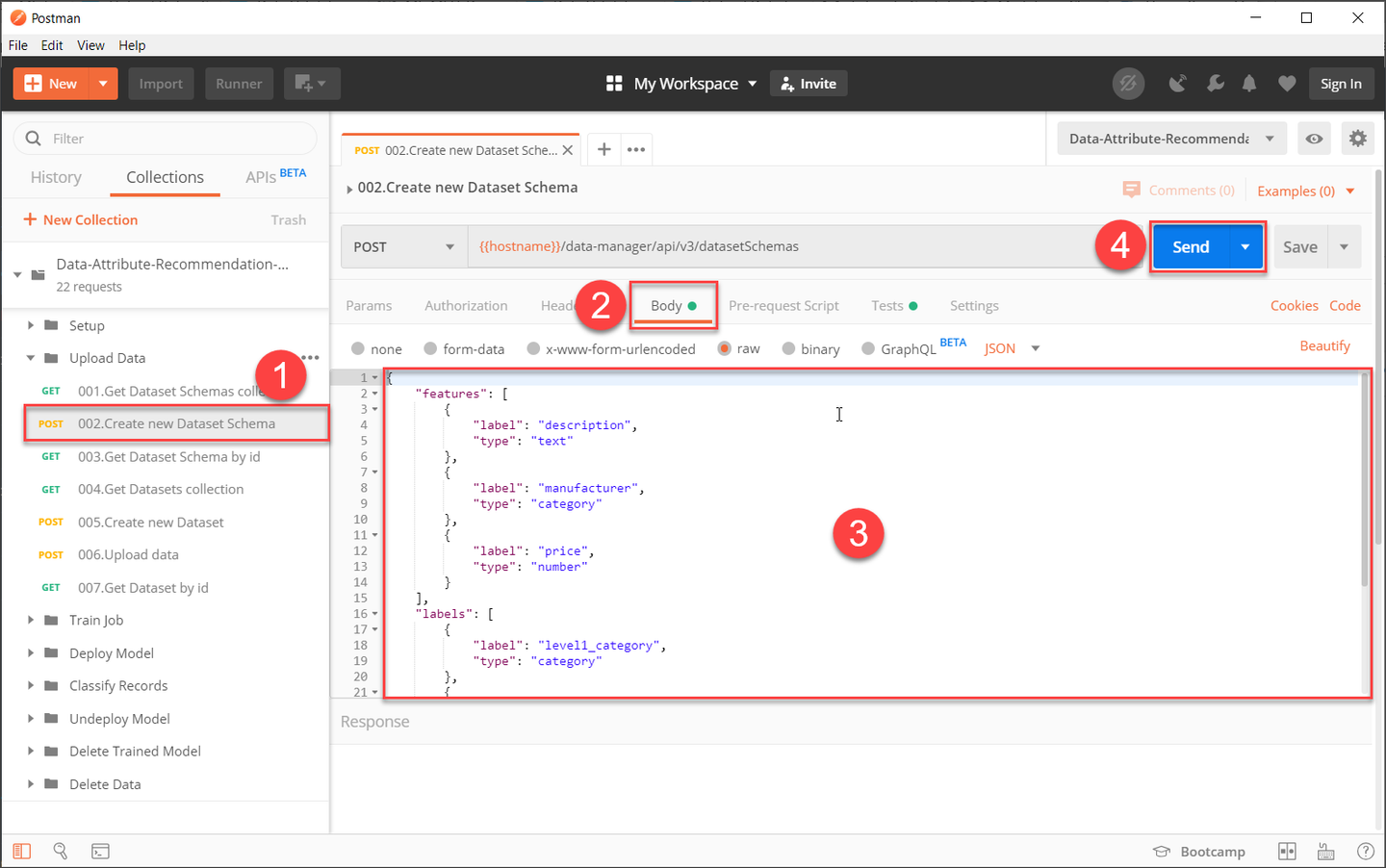The image size is (1386, 868).
Task: Click the Import button
Action: tap(161, 84)
